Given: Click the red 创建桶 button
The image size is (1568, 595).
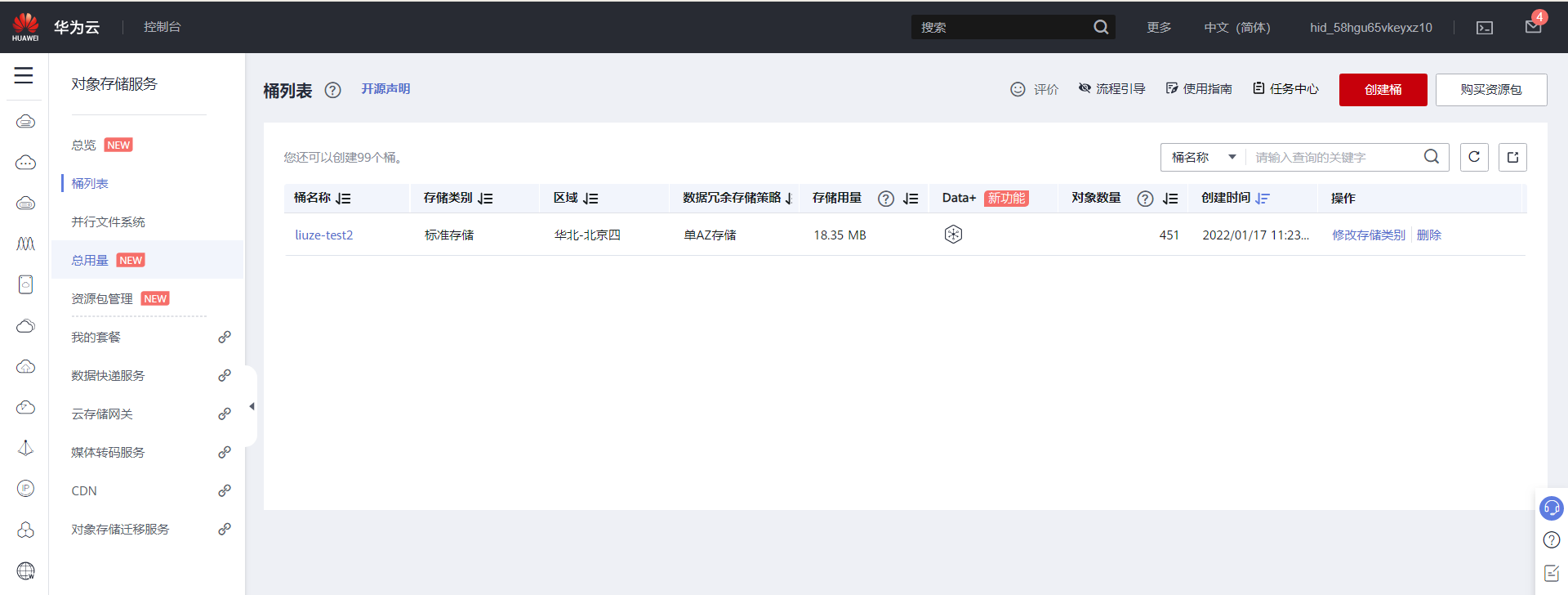Looking at the screenshot, I should click(x=1383, y=90).
